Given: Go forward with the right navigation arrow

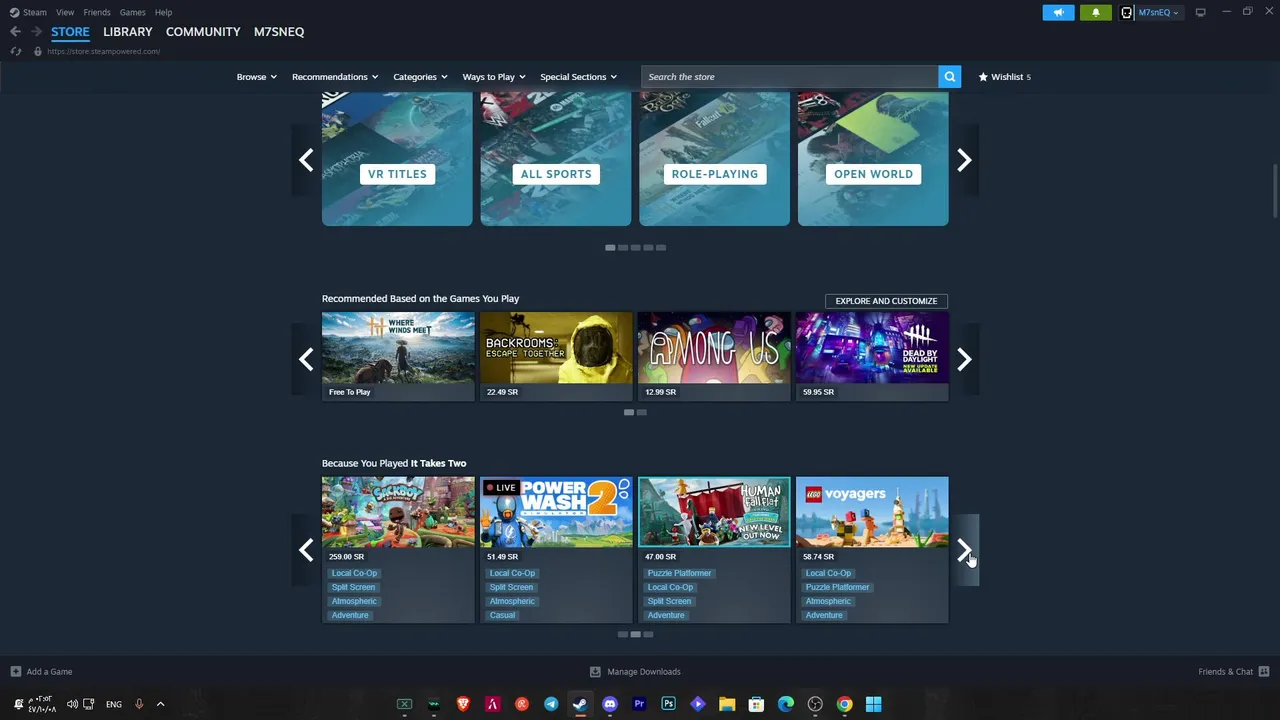Looking at the screenshot, I should pos(36,32).
